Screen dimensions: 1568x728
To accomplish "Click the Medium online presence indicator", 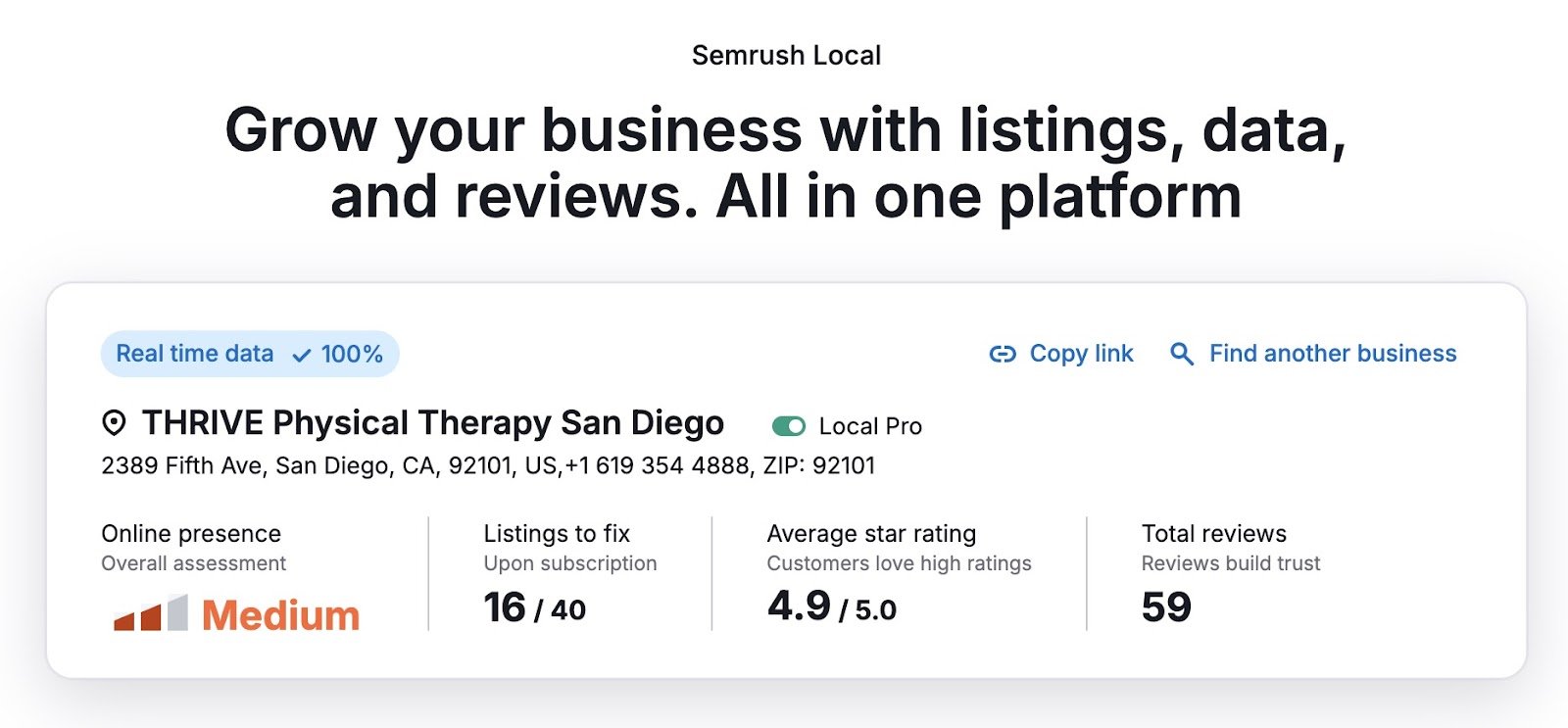I will click(280, 615).
